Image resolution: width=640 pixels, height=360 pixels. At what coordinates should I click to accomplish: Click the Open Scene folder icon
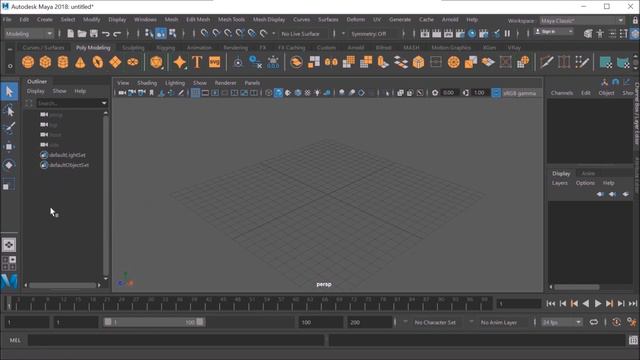pos(82,33)
